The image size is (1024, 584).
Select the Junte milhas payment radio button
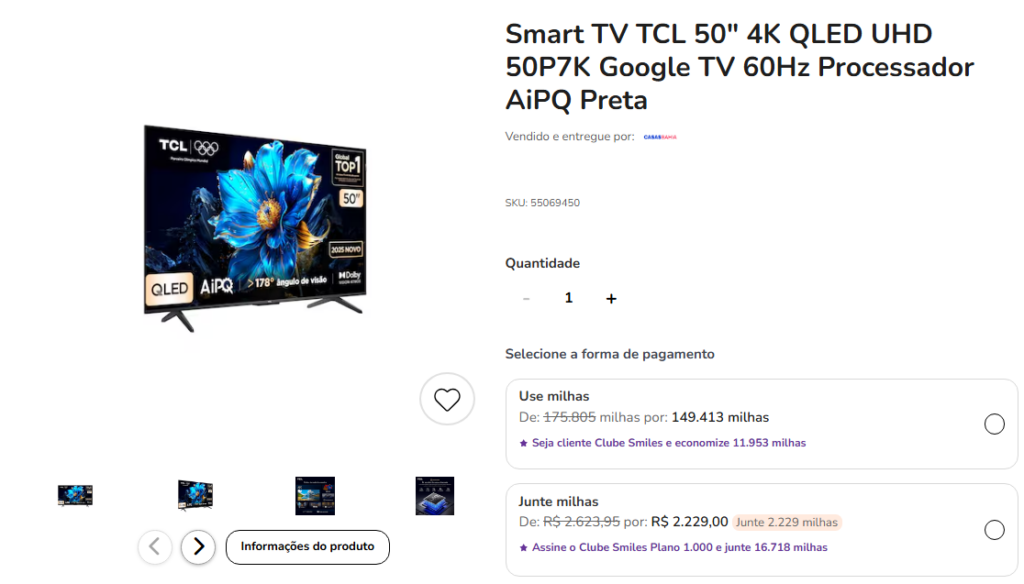tap(994, 530)
